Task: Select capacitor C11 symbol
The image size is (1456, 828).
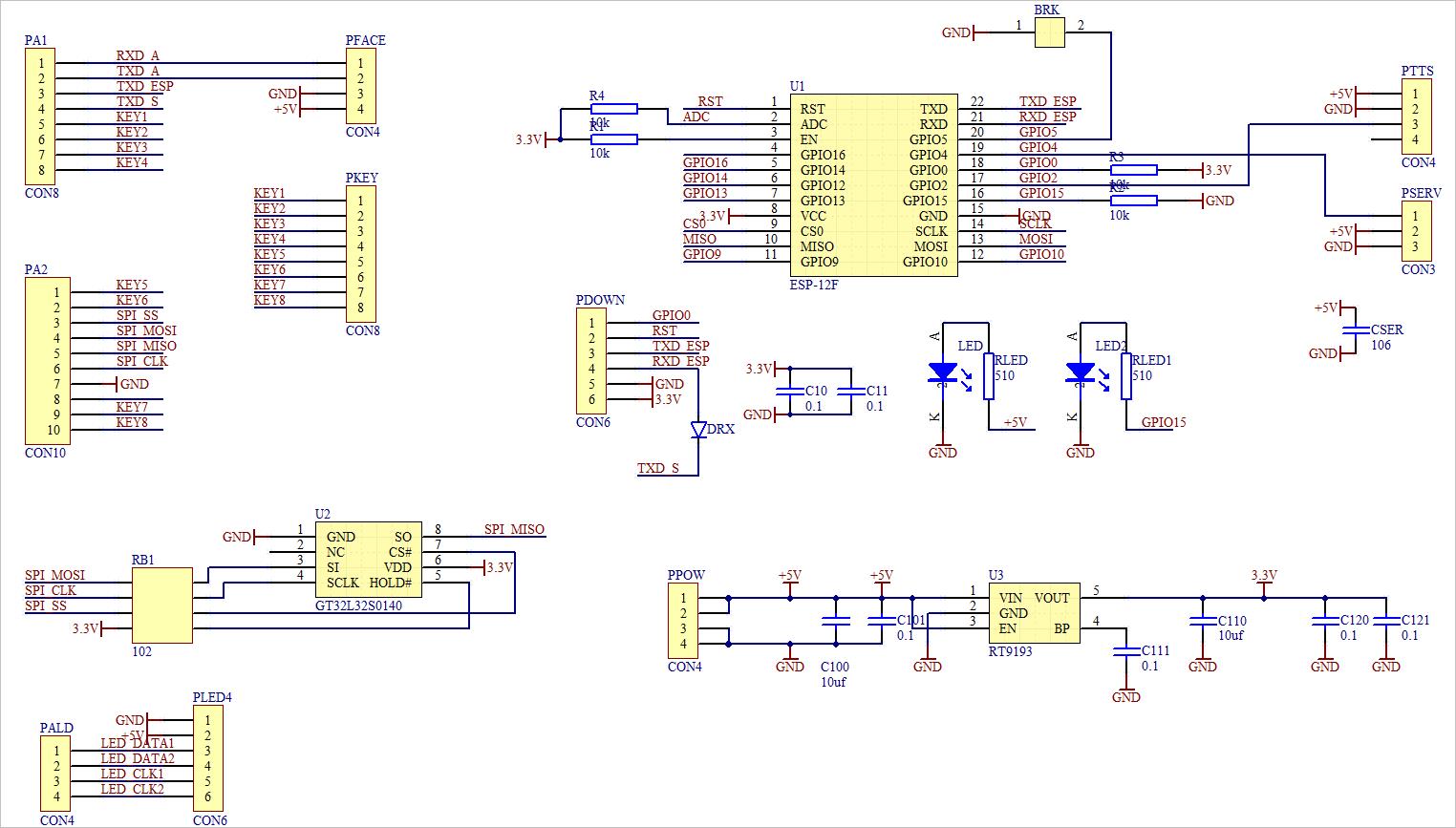Action: tap(850, 392)
